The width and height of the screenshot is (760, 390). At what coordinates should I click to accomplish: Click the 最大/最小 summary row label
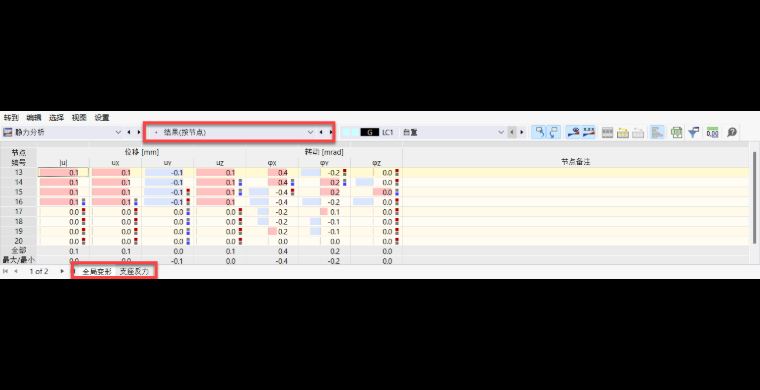(18, 260)
